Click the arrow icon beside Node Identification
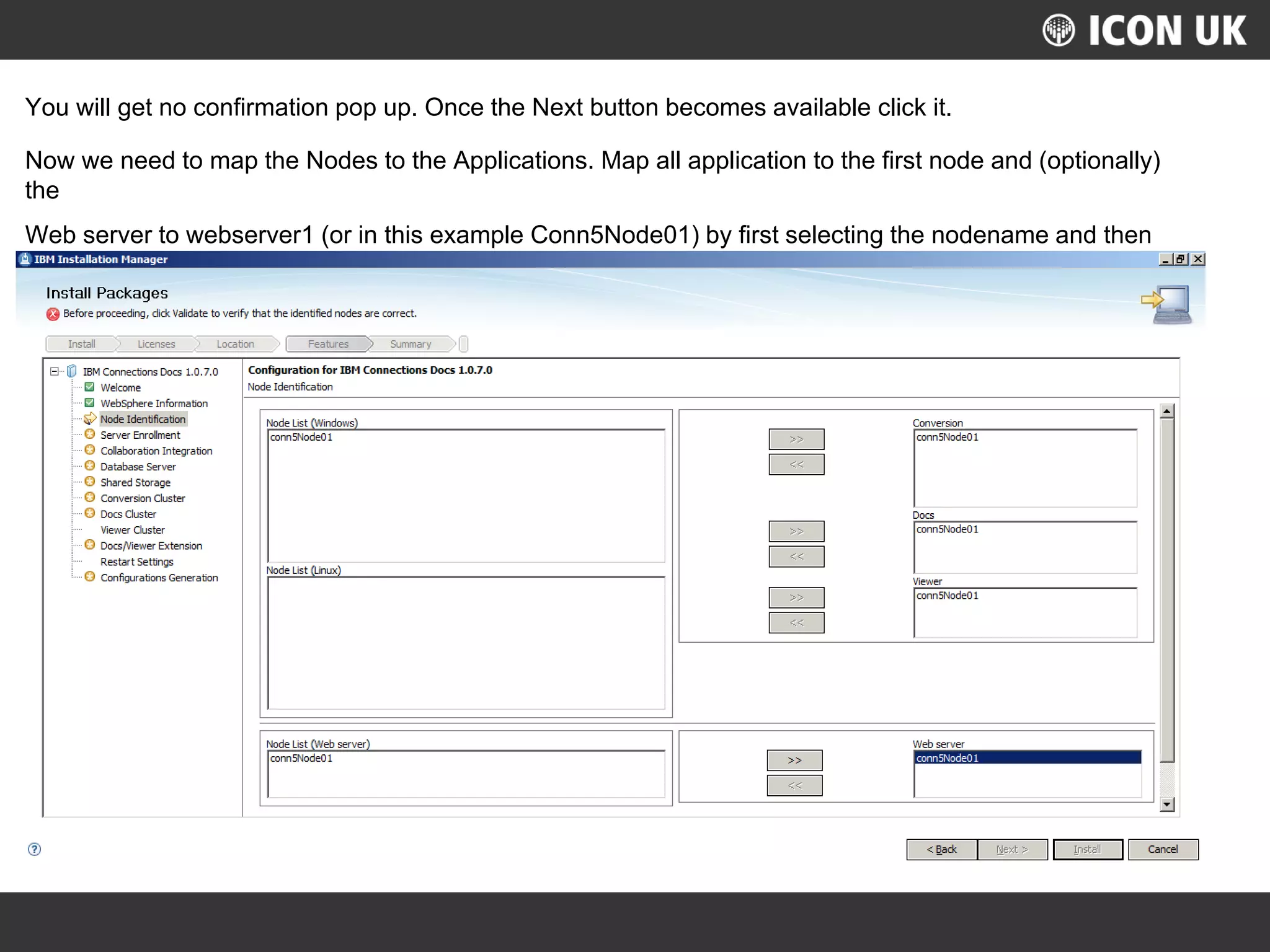The width and height of the screenshot is (1270, 952). [90, 418]
